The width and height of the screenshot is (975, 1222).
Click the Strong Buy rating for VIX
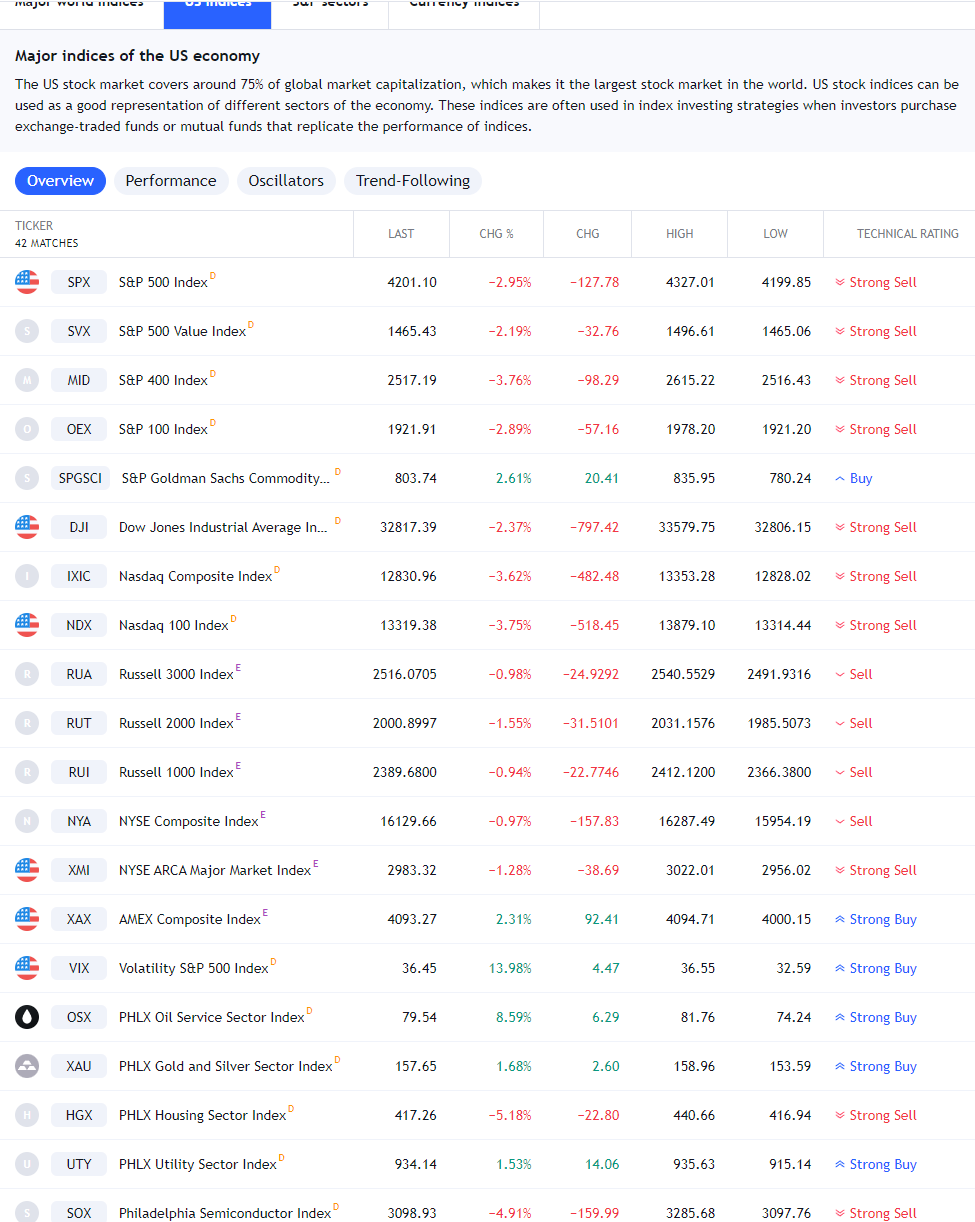click(x=876, y=968)
